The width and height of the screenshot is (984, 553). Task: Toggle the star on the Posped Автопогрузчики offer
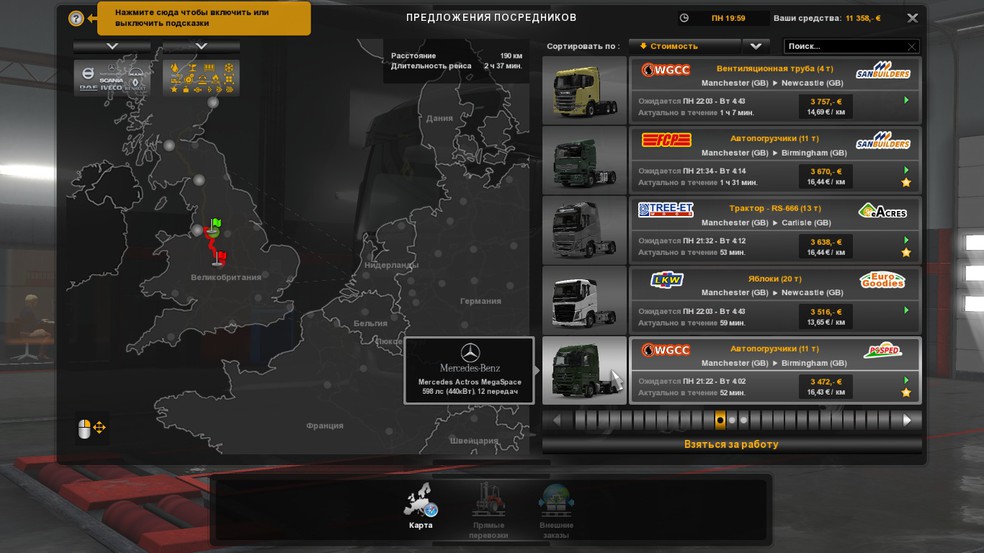point(906,393)
